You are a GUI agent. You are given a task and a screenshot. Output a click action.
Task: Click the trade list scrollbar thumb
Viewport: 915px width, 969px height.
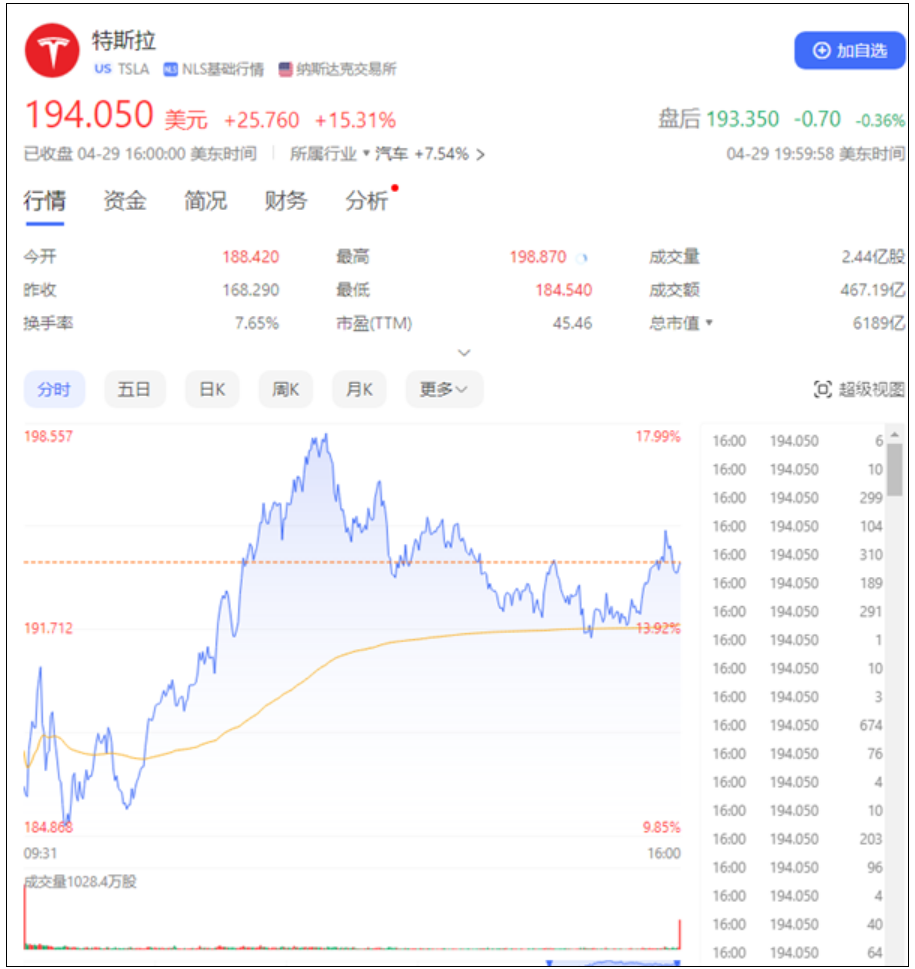[895, 469]
